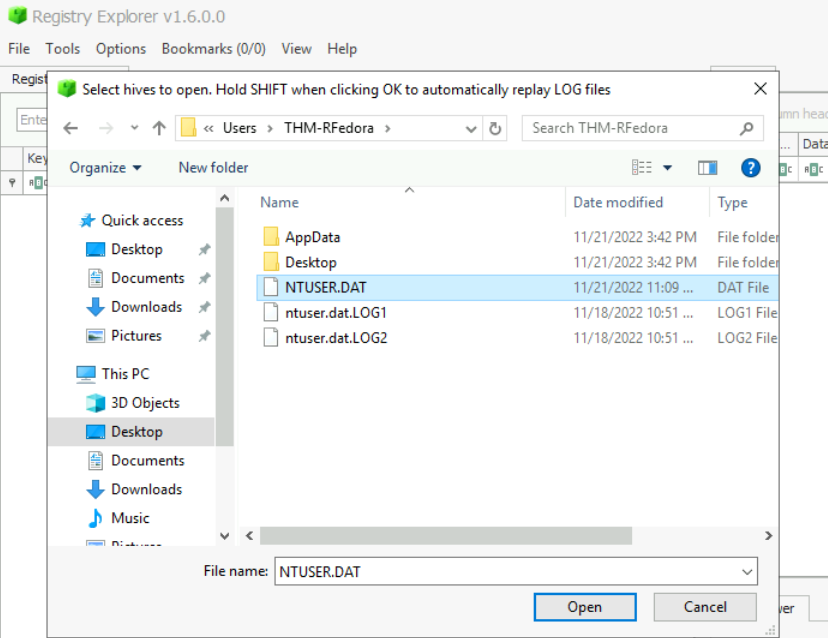Toggle the preview pane icon

(708, 168)
